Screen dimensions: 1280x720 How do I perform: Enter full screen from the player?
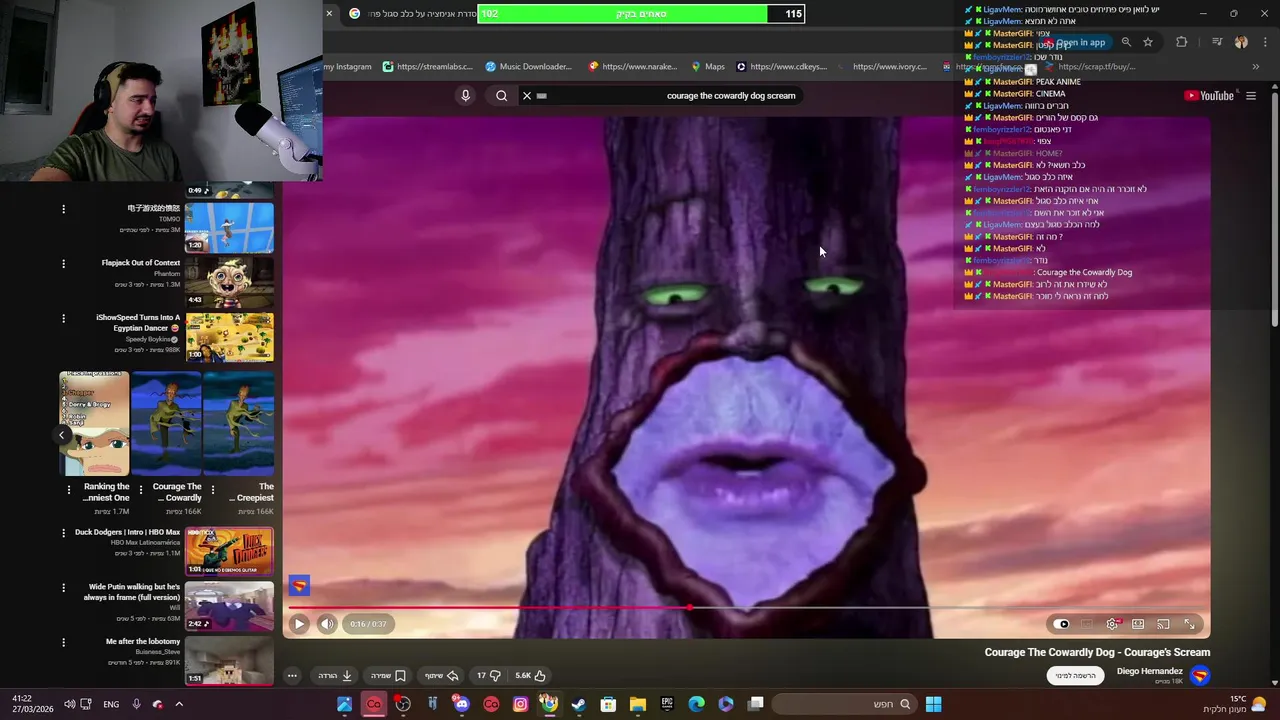pos(1189,624)
